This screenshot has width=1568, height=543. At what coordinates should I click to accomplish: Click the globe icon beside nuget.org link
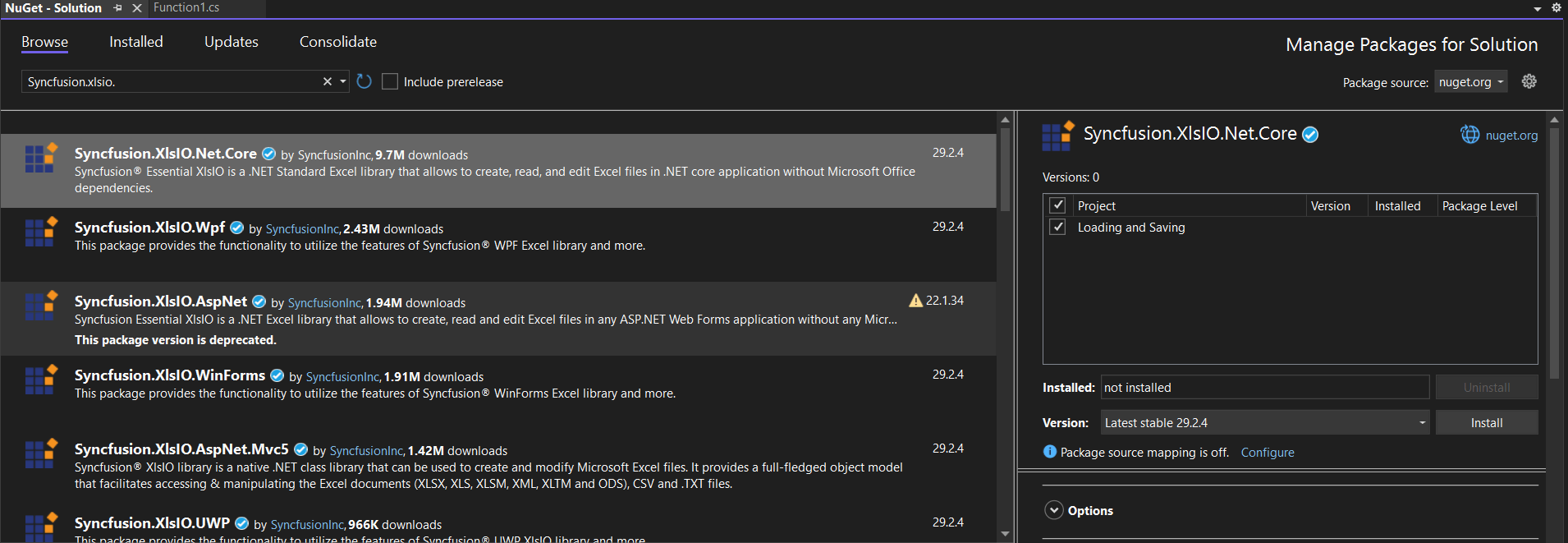[1469, 135]
